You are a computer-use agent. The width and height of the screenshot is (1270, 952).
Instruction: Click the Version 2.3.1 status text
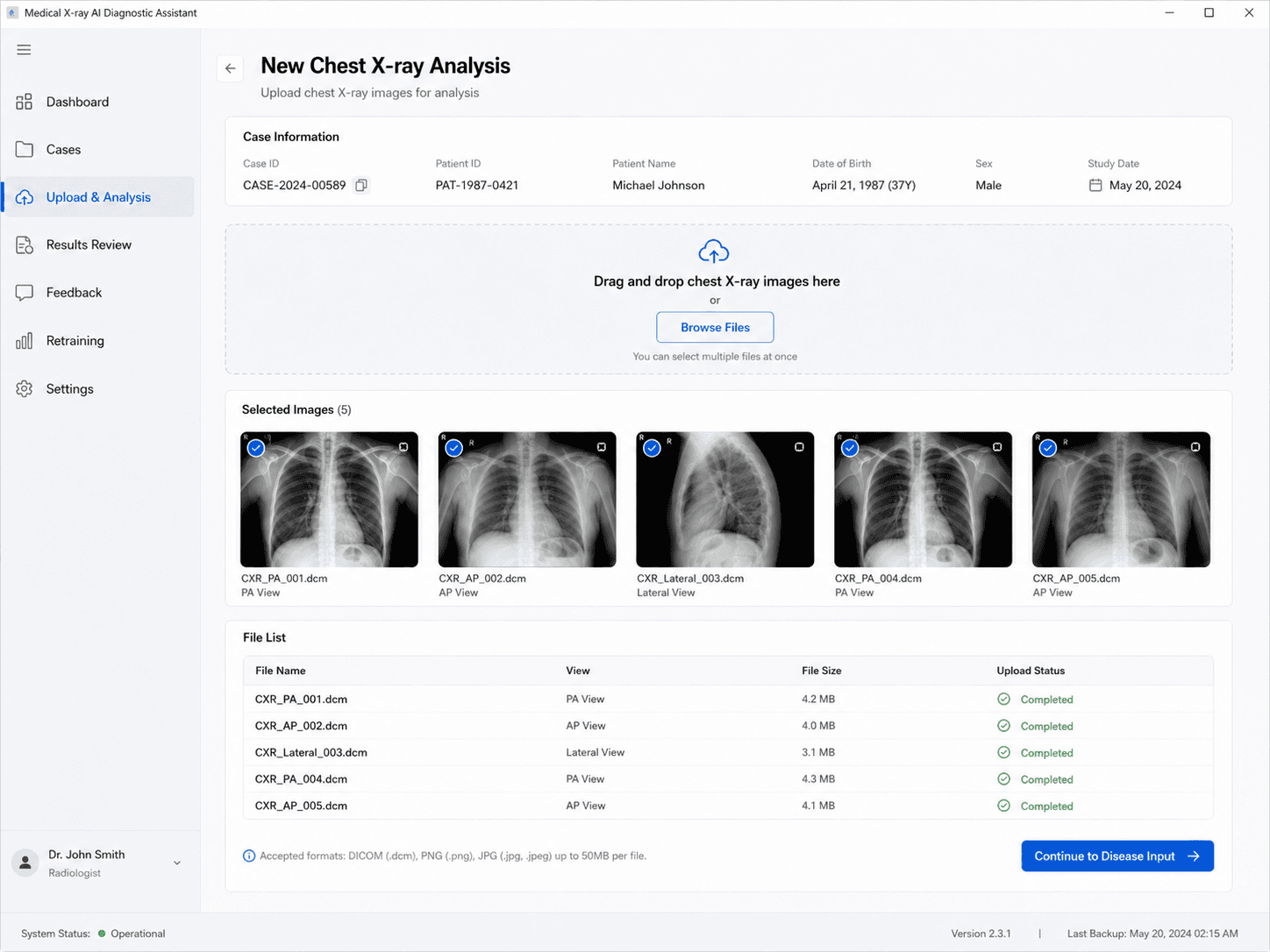(981, 934)
